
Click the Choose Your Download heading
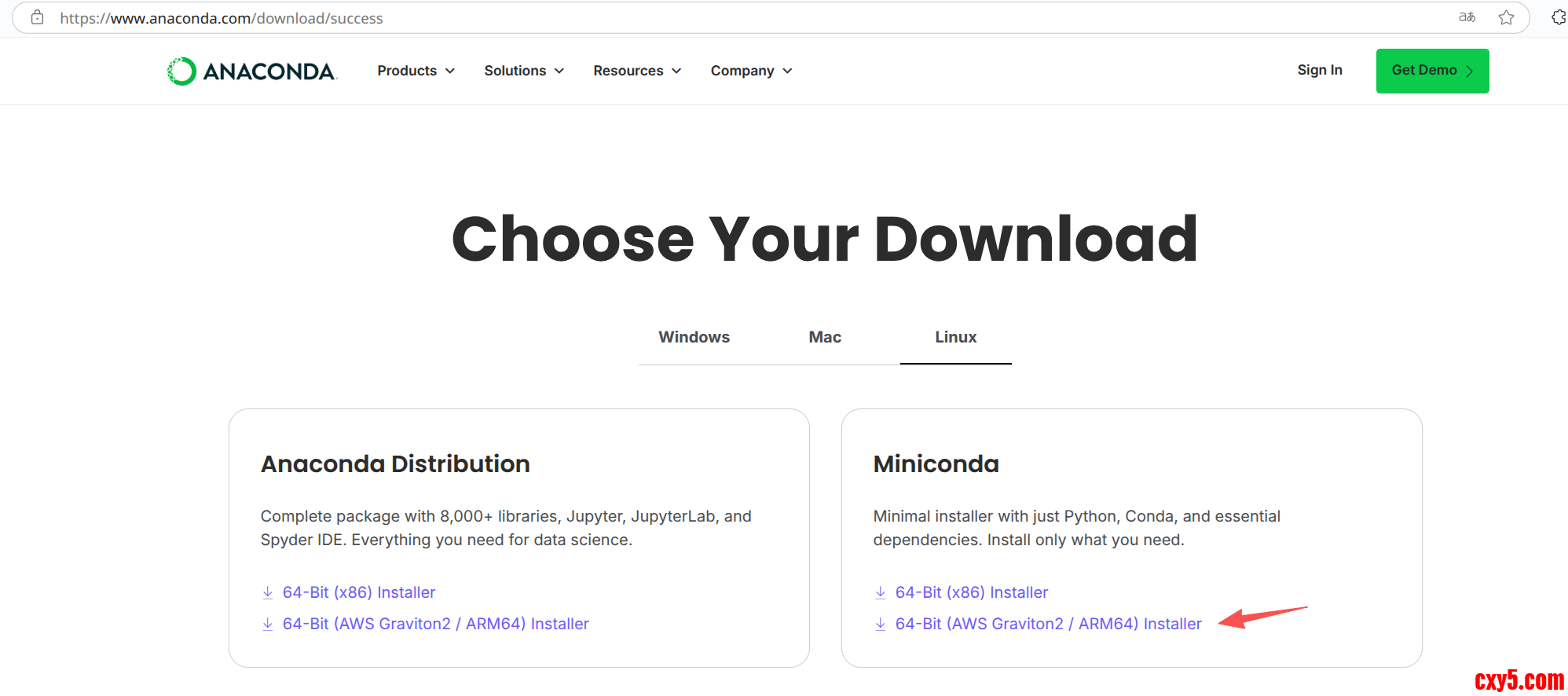(x=825, y=239)
